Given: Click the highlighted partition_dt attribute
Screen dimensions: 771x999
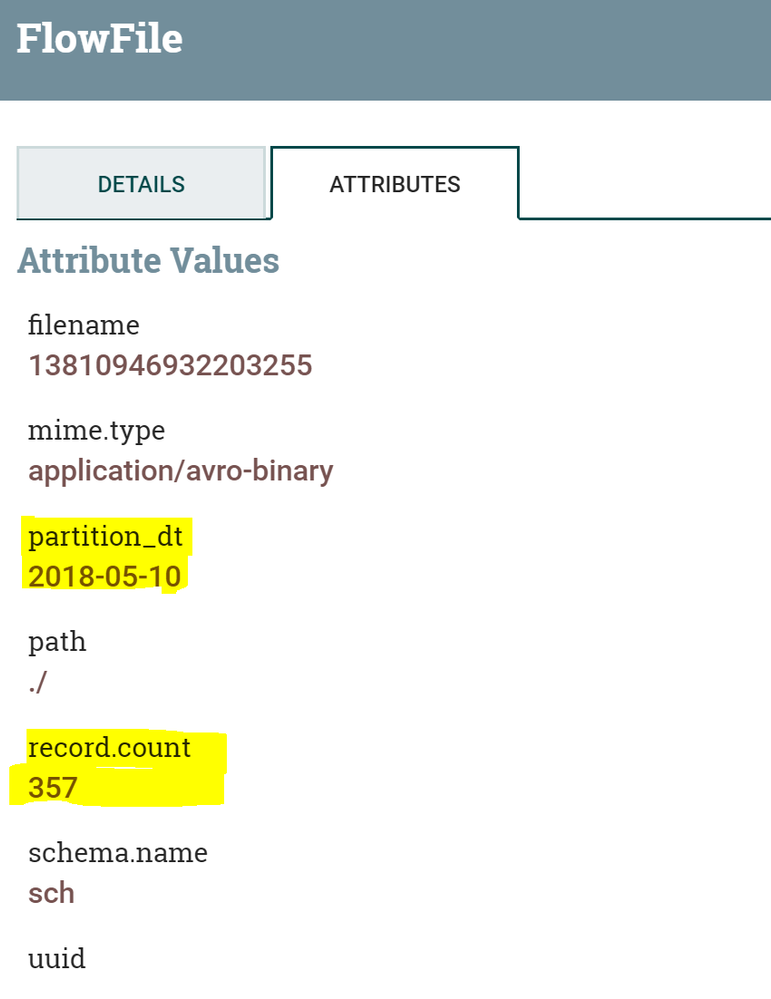Looking at the screenshot, I should [104, 537].
